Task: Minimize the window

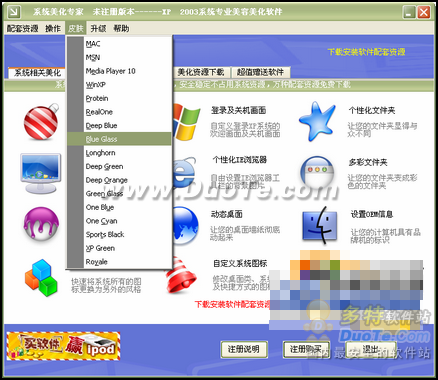Action: 409,12
